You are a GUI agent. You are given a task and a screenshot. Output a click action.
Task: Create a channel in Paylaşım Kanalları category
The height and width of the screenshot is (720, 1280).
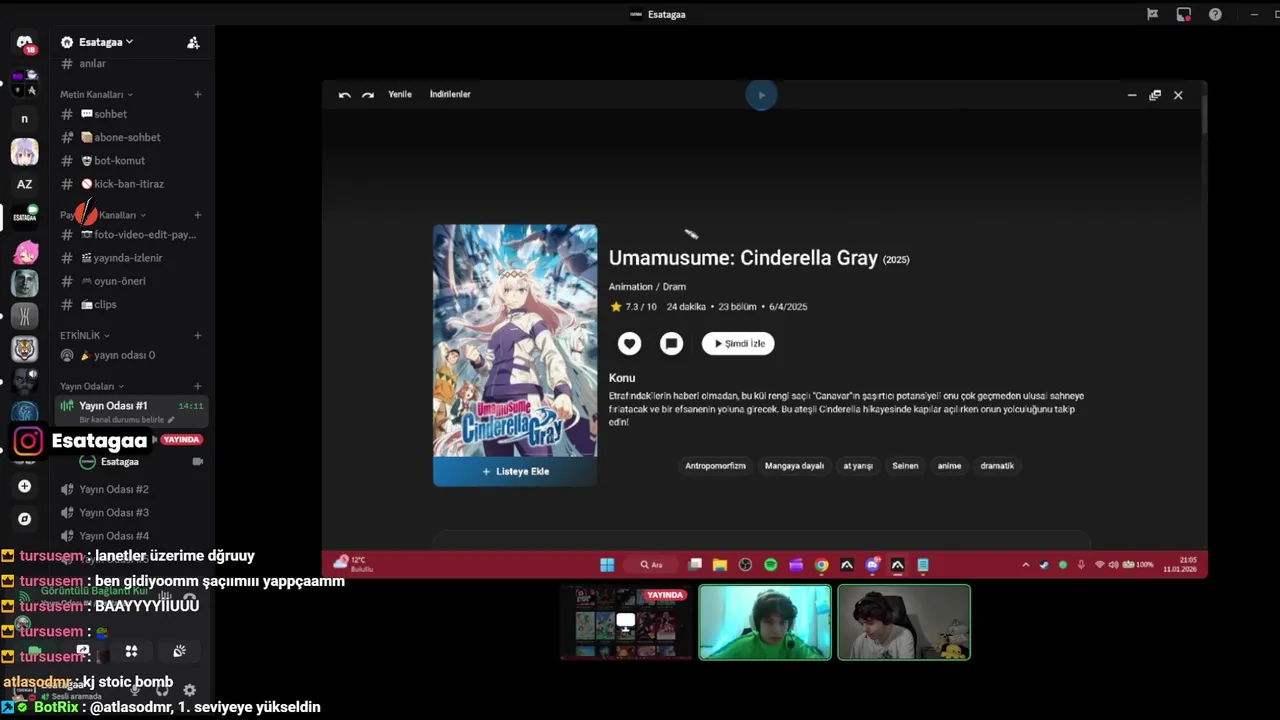coord(198,215)
